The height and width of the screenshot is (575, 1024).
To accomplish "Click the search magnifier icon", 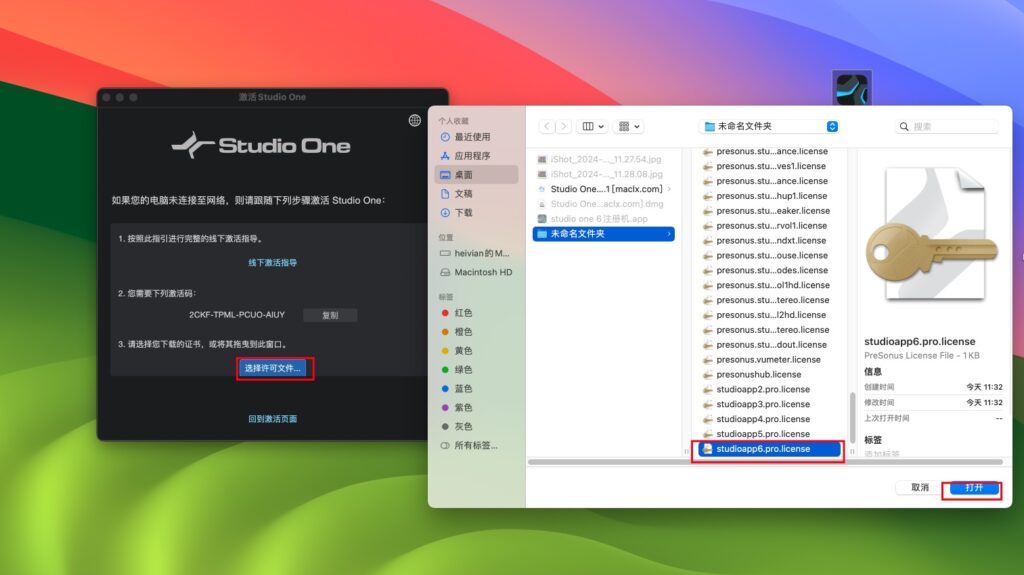I will pyautogui.click(x=904, y=127).
